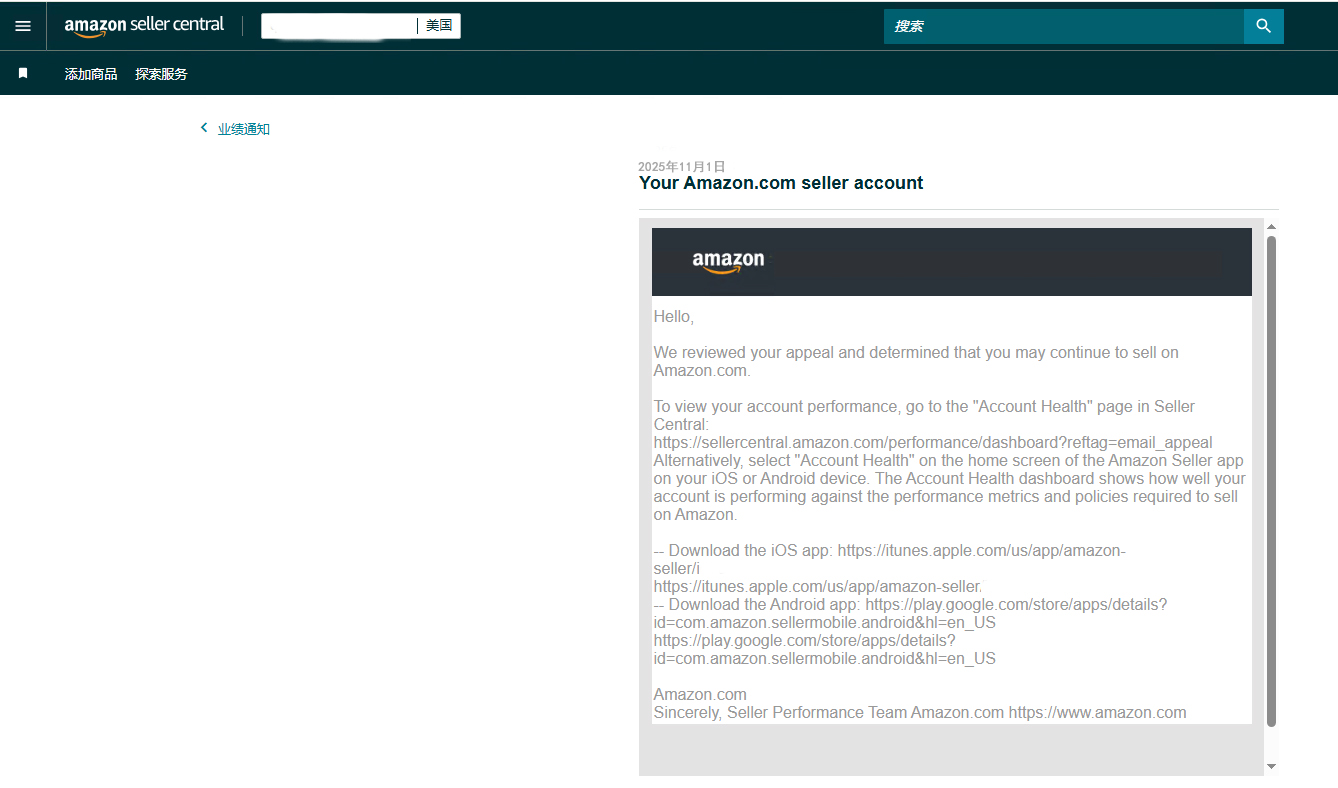Go back to 业绩通知 link

tap(244, 129)
